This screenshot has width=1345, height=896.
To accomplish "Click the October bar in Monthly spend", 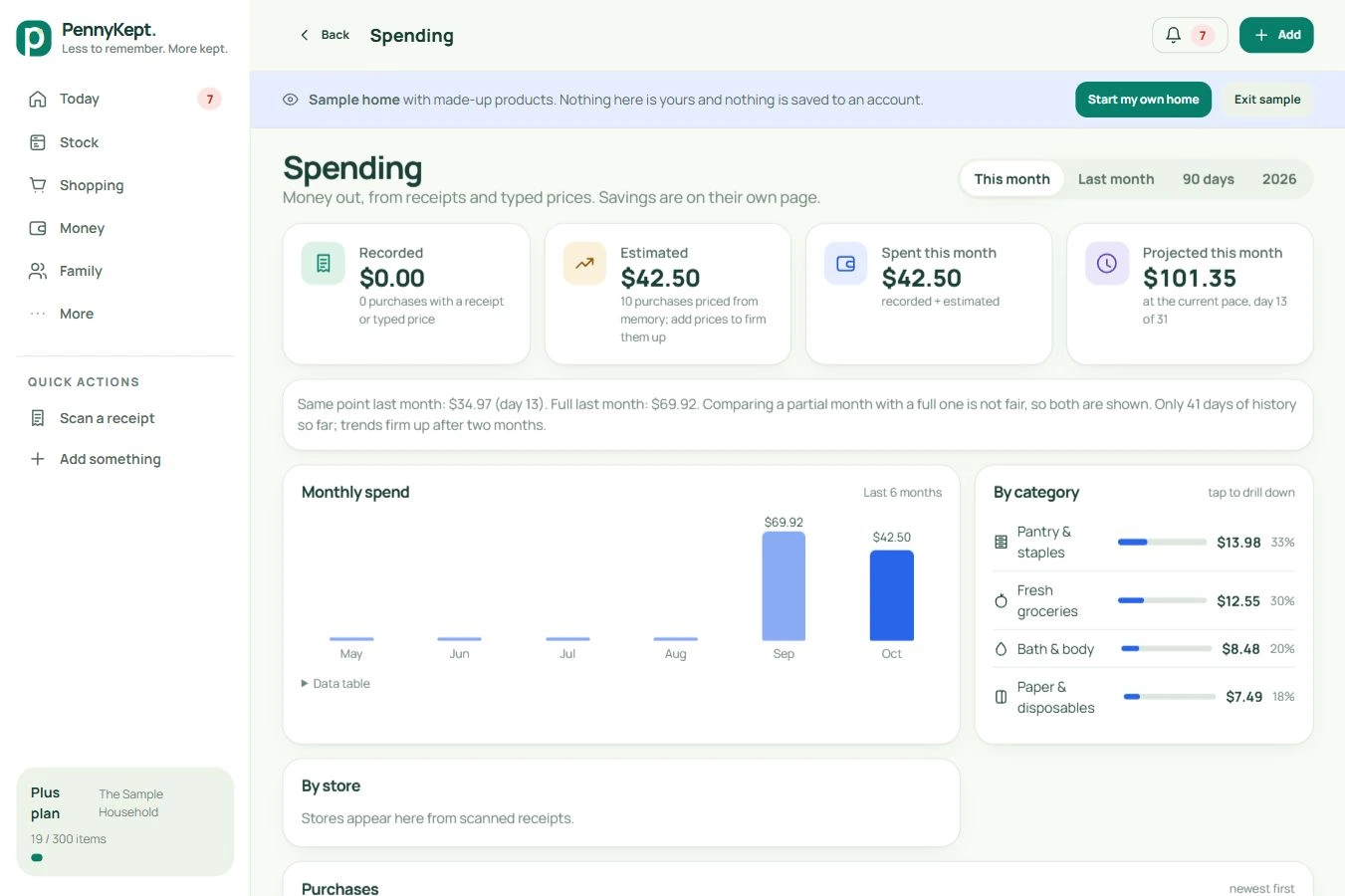I will point(892,595).
